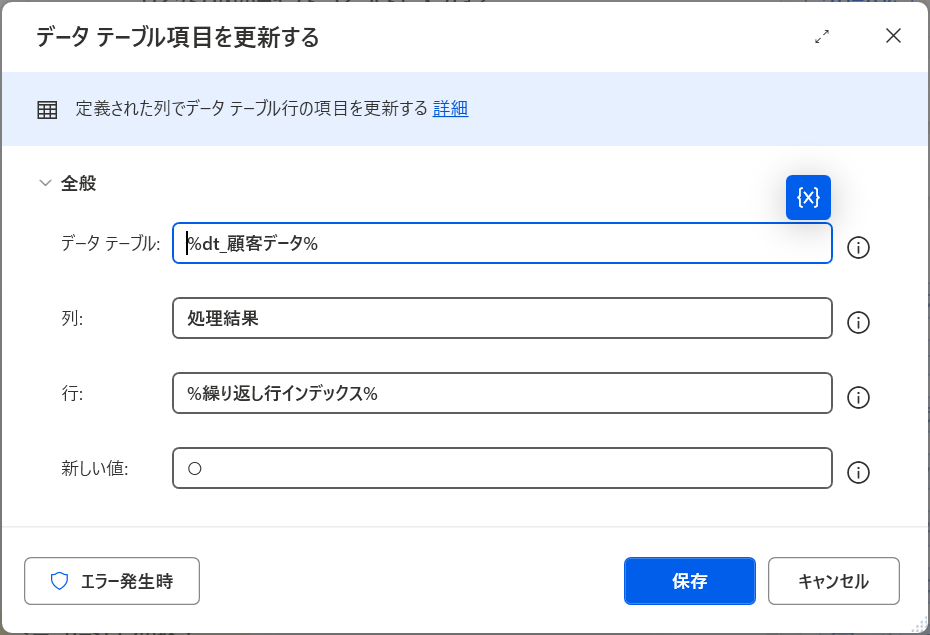Click the データ テーブル項目を更新する title text

[178, 37]
